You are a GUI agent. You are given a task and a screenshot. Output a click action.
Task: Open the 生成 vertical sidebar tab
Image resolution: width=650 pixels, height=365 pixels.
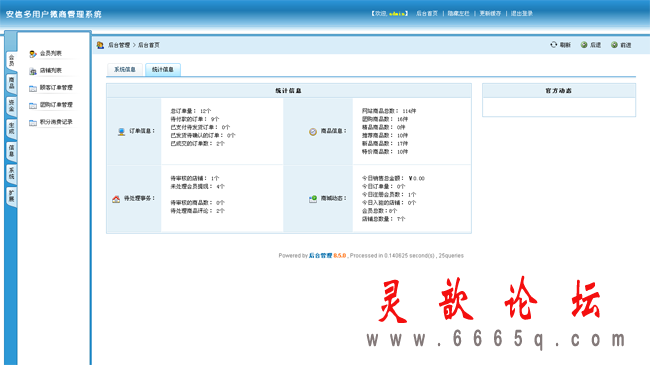(12, 128)
